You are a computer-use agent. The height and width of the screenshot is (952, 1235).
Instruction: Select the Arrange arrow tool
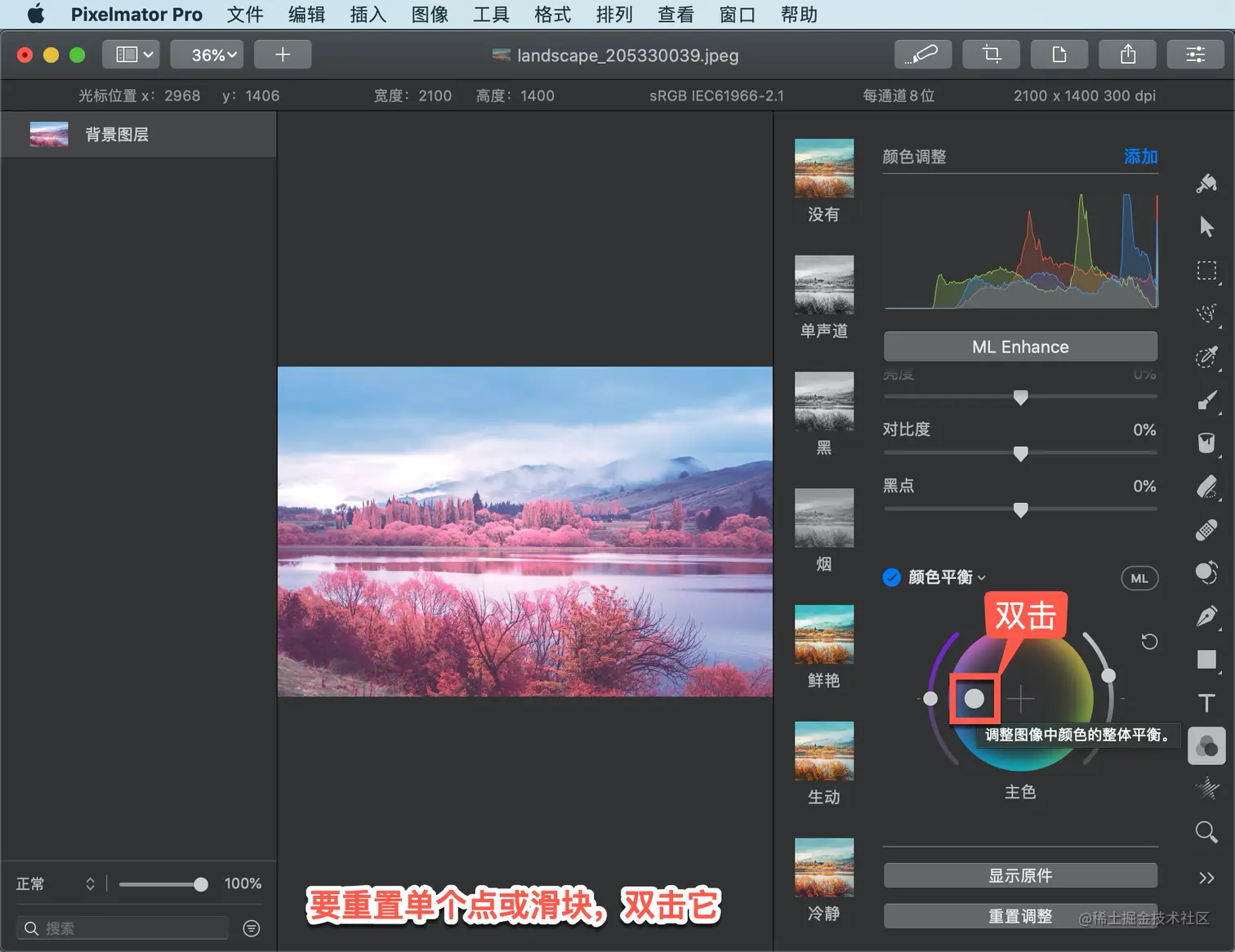coord(1206,226)
